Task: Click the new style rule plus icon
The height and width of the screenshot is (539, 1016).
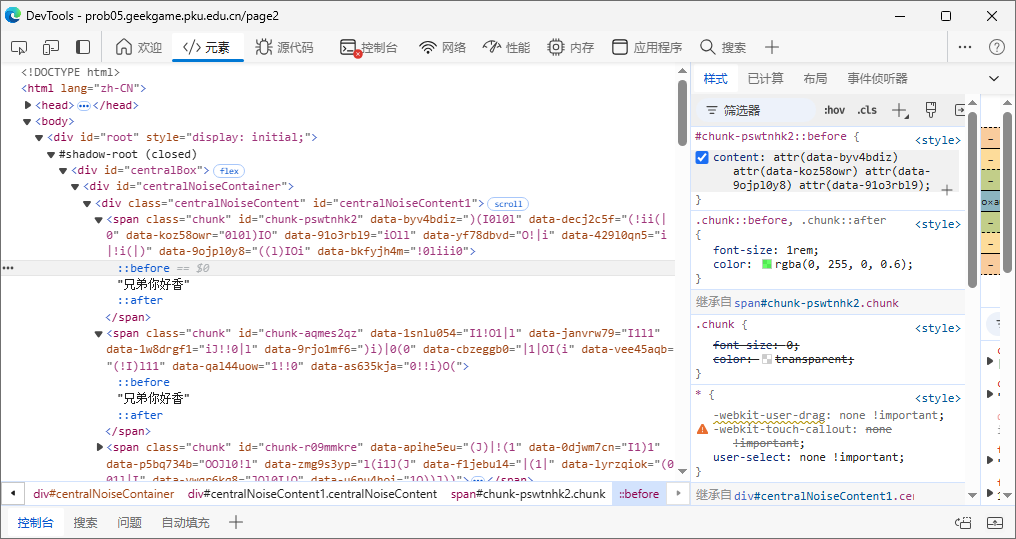Action: click(x=899, y=110)
